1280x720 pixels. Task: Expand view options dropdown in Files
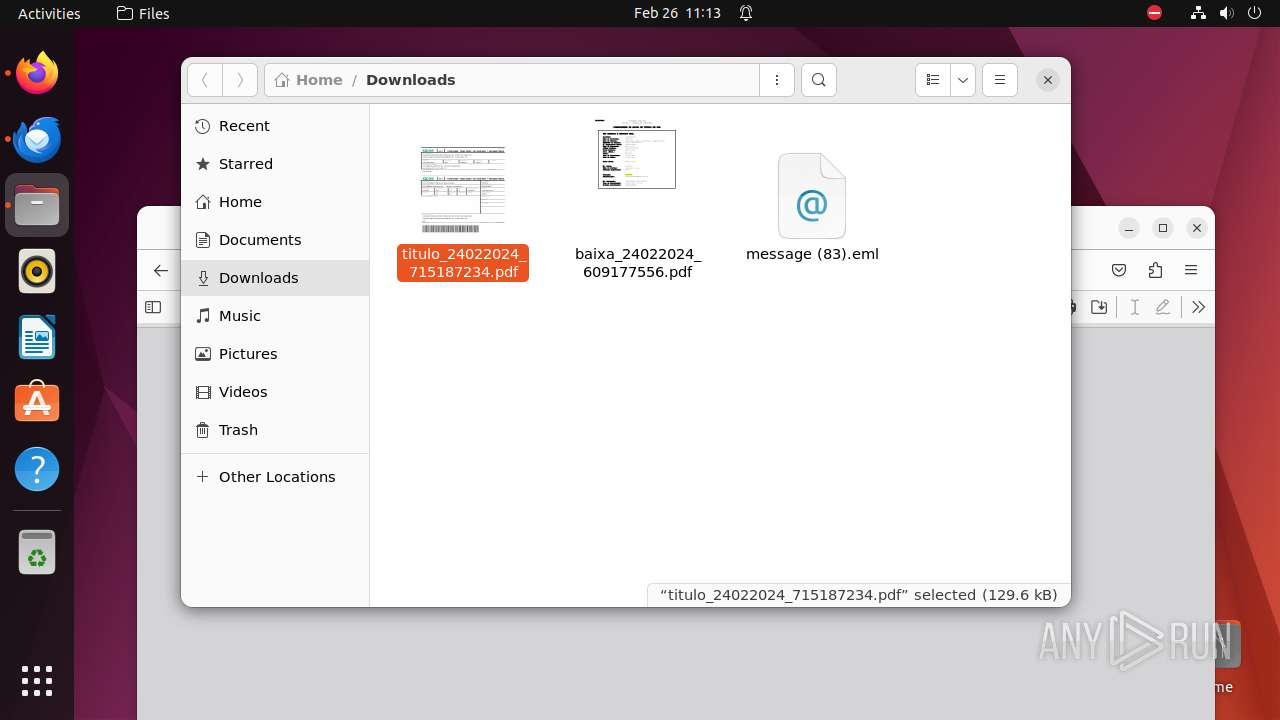pyautogui.click(x=963, y=80)
